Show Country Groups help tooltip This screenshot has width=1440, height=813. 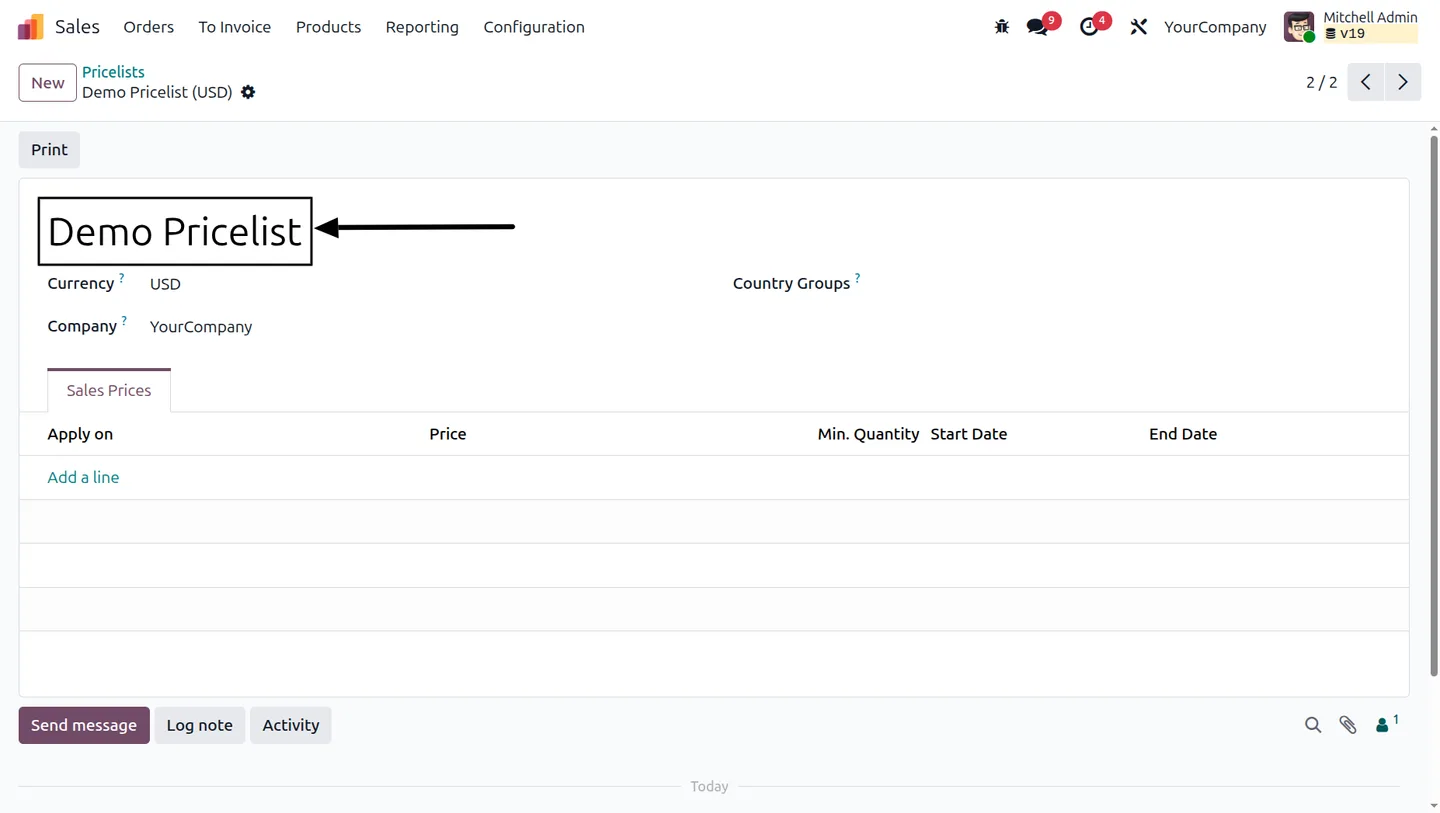pyautogui.click(x=857, y=278)
